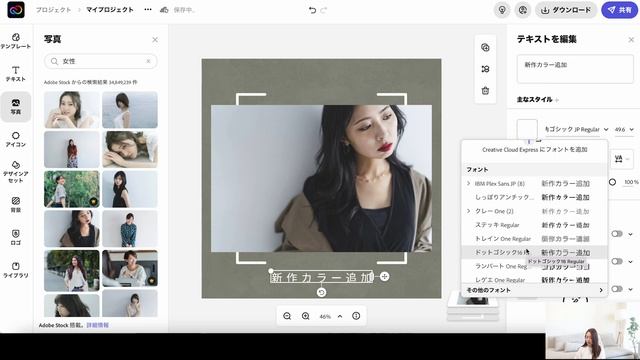Go to プロジェクト breadcrumb
The image size is (640, 360).
coord(53,10)
